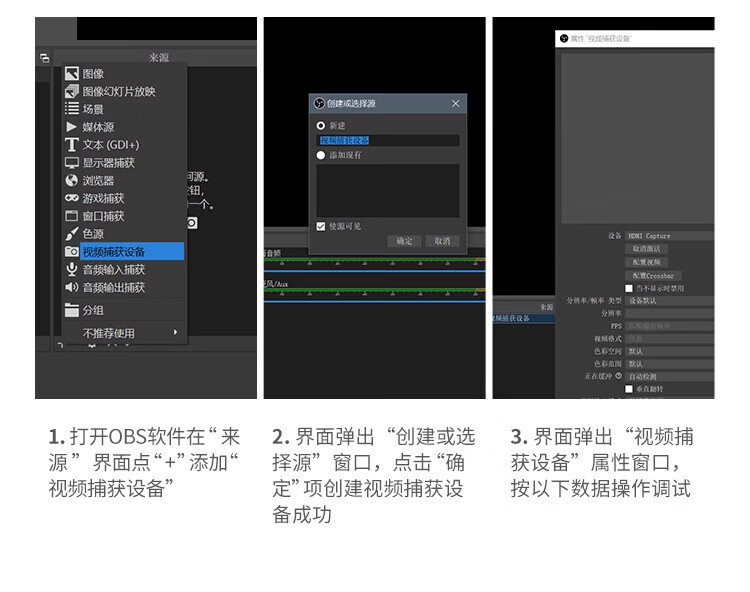The height and width of the screenshot is (592, 750).
Task: Open the FPS dropdown
Action: (670, 326)
